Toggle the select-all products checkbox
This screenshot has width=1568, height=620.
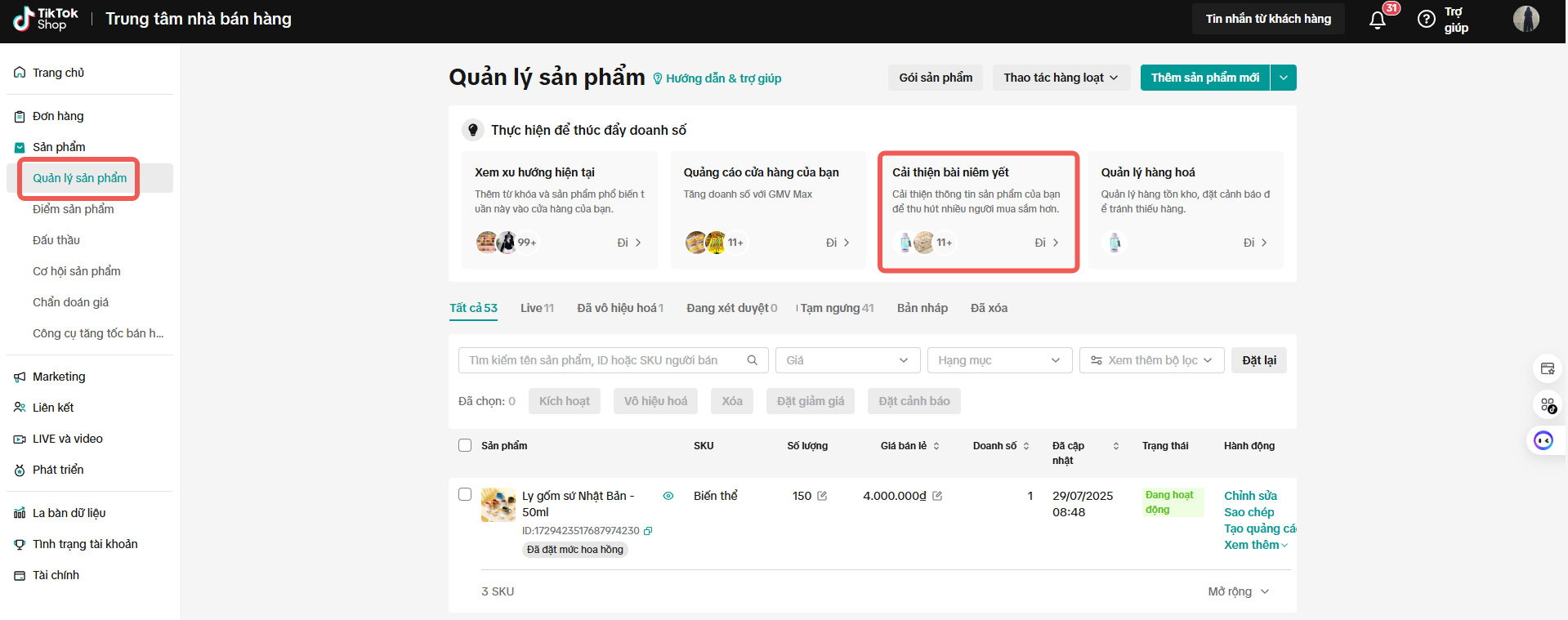coord(465,445)
